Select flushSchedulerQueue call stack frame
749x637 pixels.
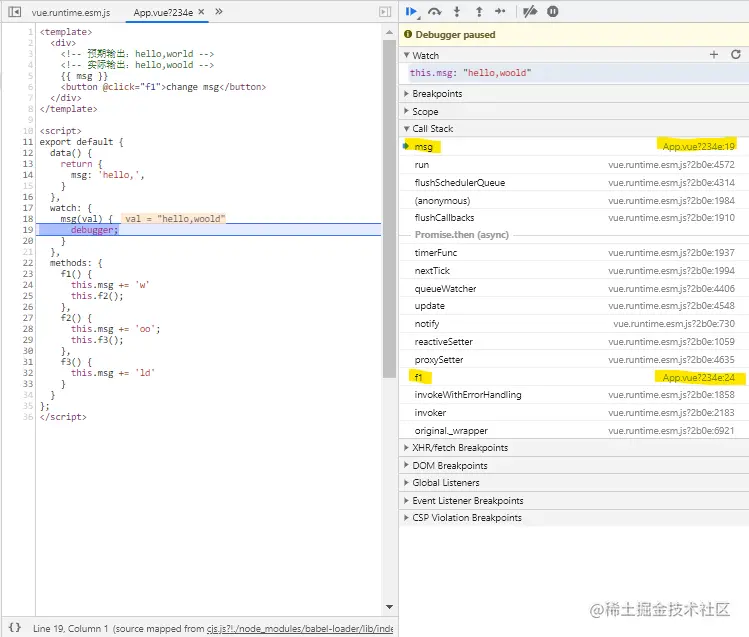pyautogui.click(x=574, y=182)
